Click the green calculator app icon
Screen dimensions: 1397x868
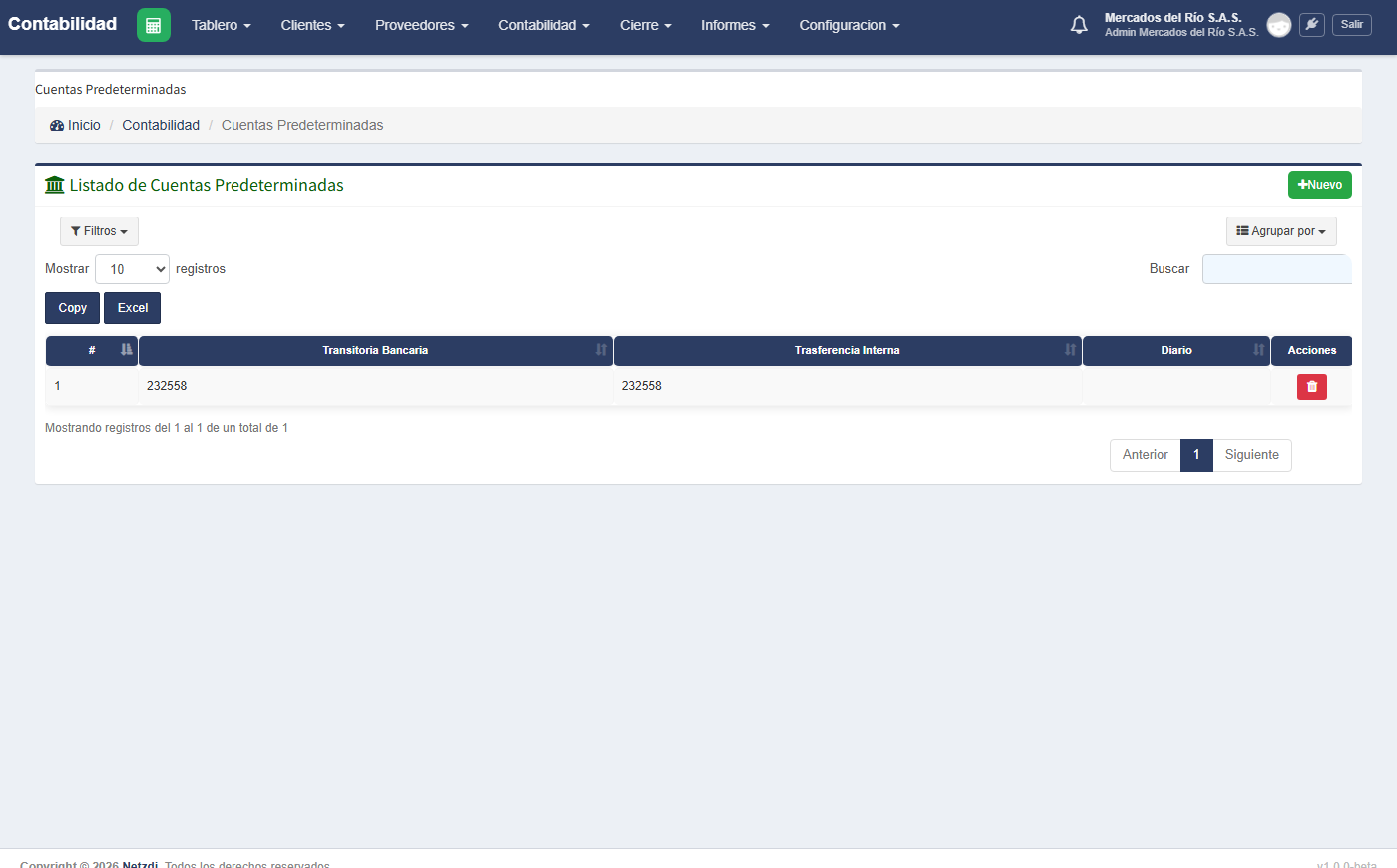pos(153,25)
